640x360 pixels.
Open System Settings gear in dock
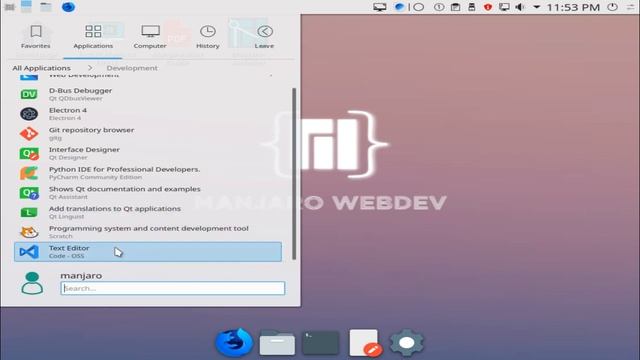(407, 342)
